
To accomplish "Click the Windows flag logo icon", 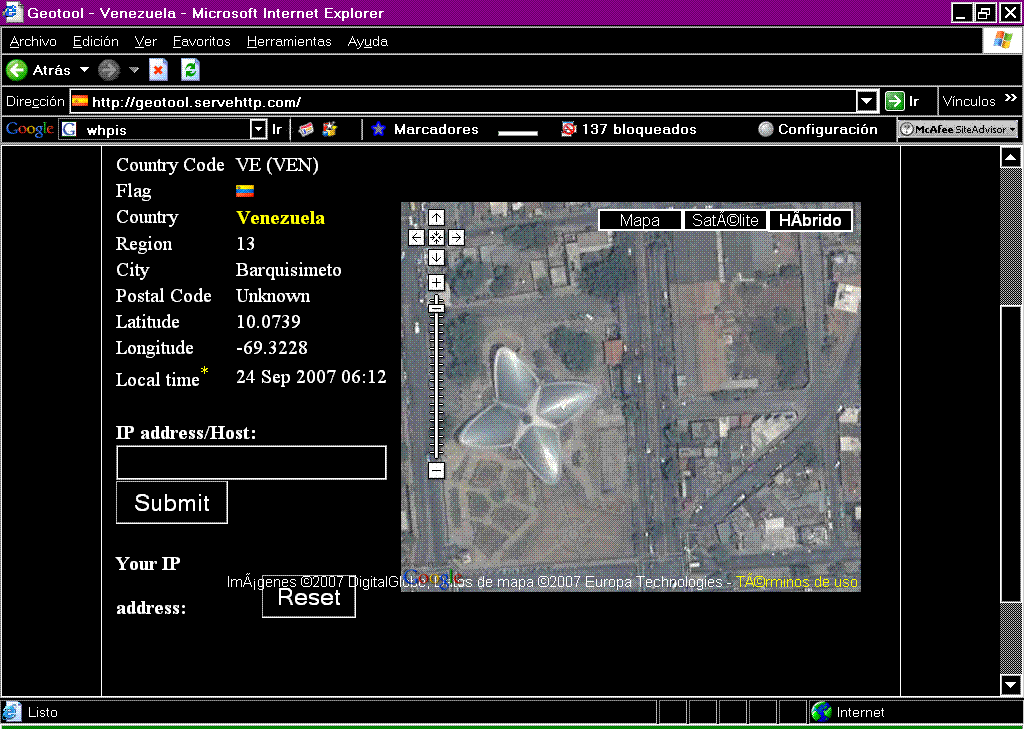I will pos(1002,40).
